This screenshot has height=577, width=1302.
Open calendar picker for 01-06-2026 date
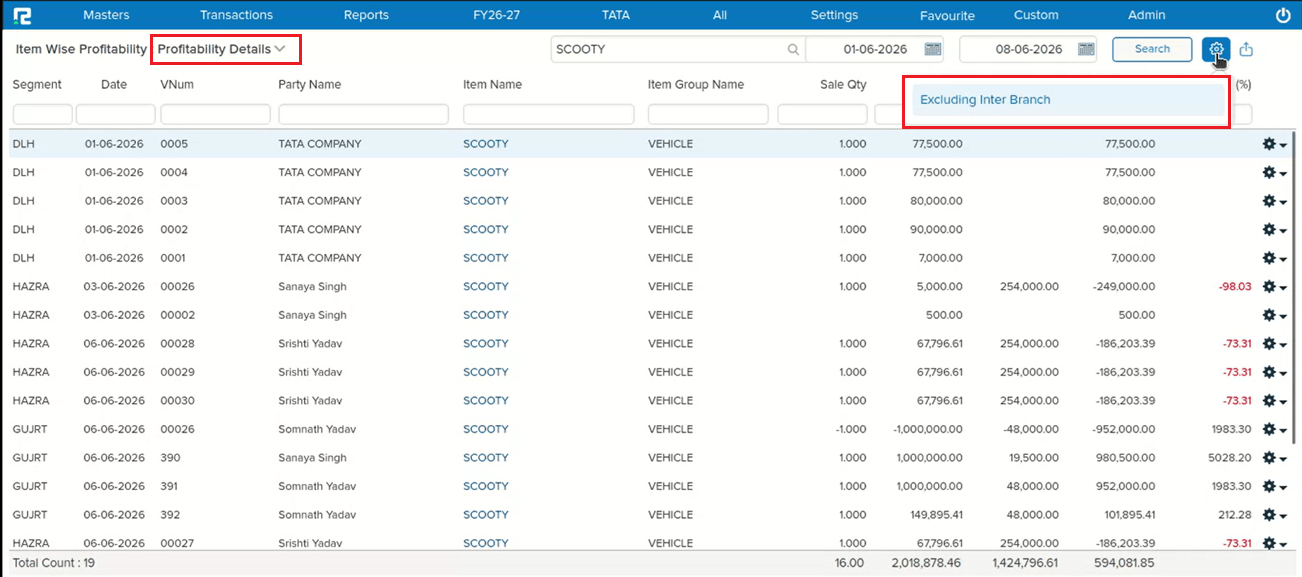point(932,49)
